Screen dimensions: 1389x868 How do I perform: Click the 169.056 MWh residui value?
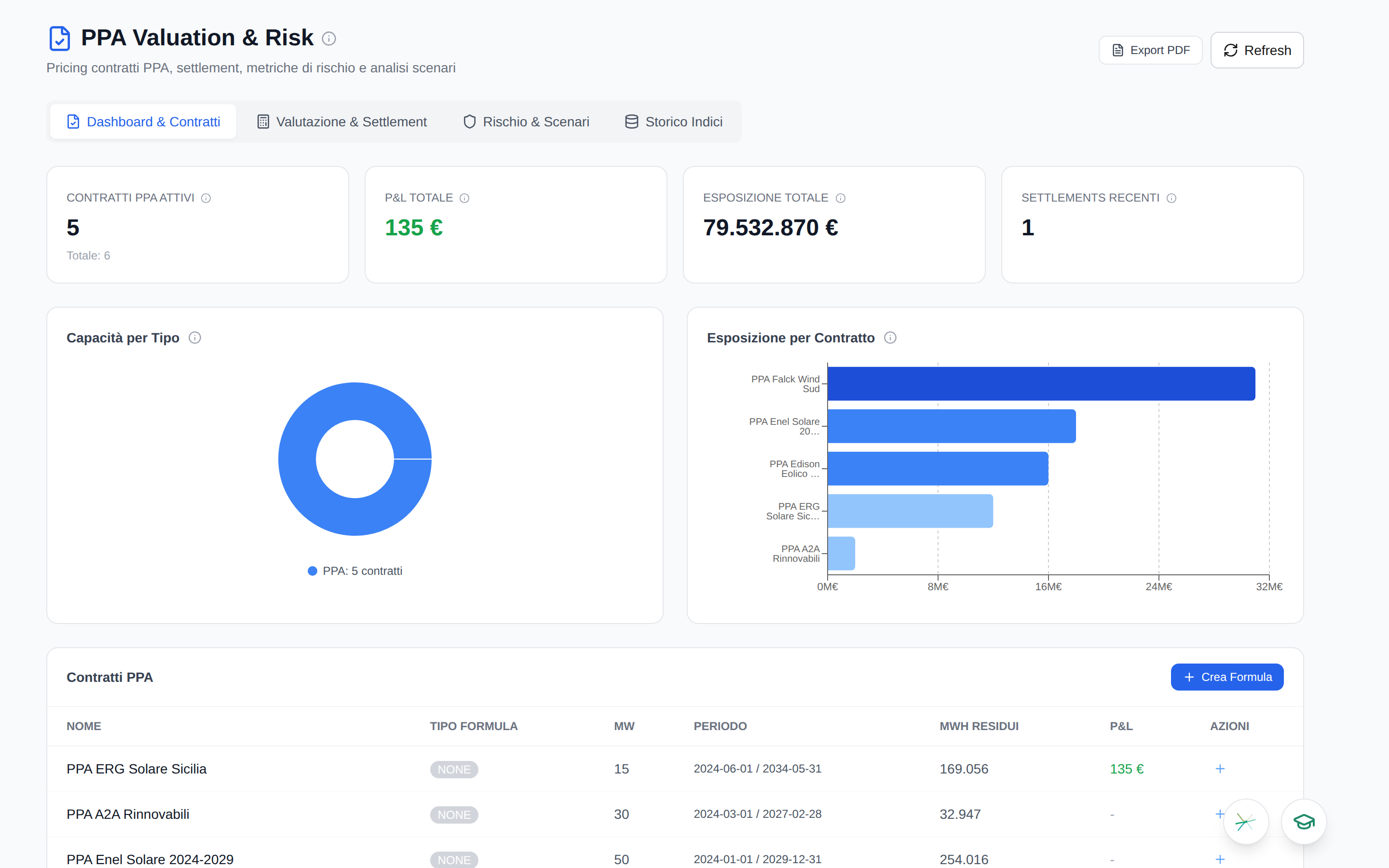[964, 769]
